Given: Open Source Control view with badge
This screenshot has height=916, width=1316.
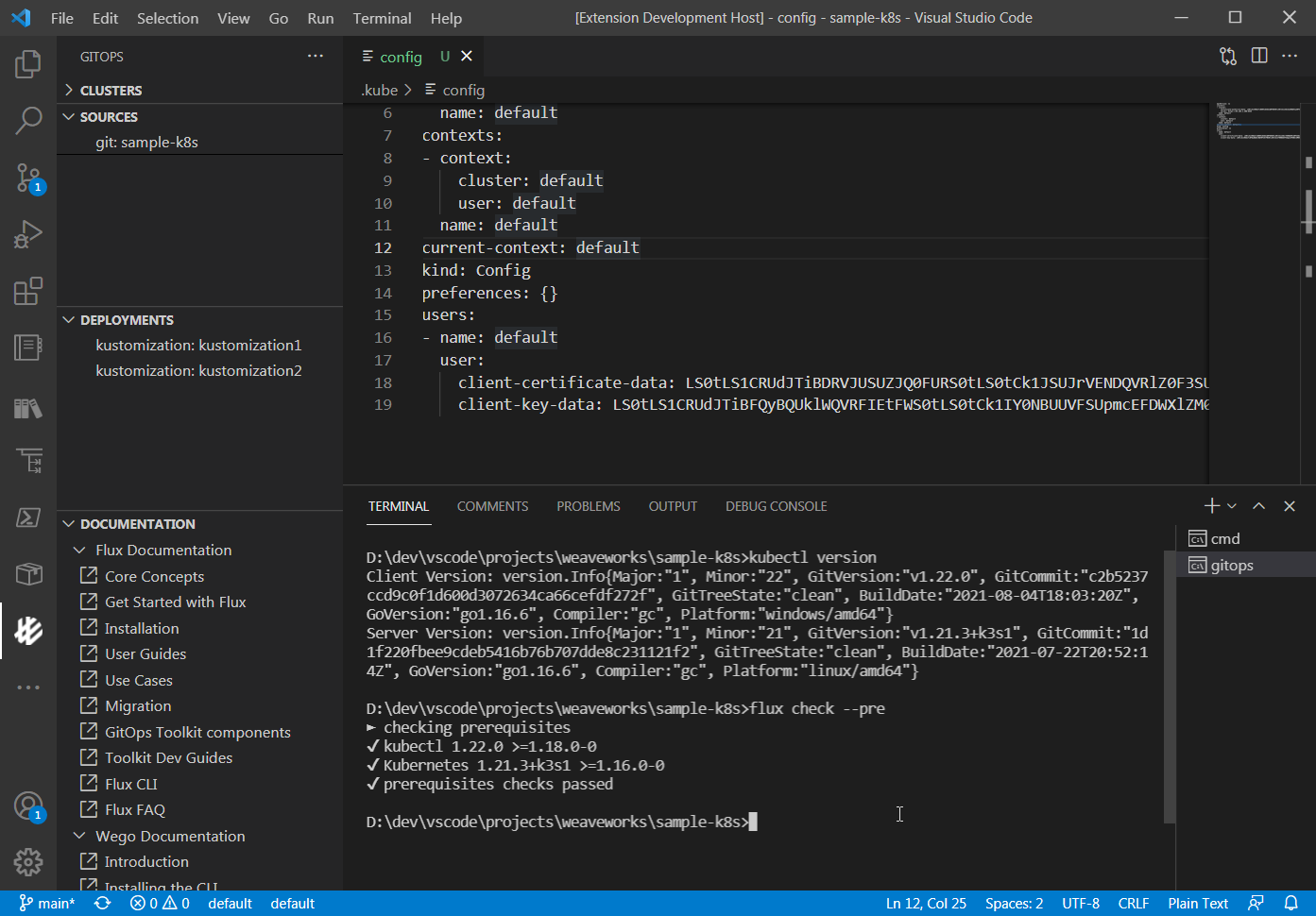Looking at the screenshot, I should click(28, 178).
